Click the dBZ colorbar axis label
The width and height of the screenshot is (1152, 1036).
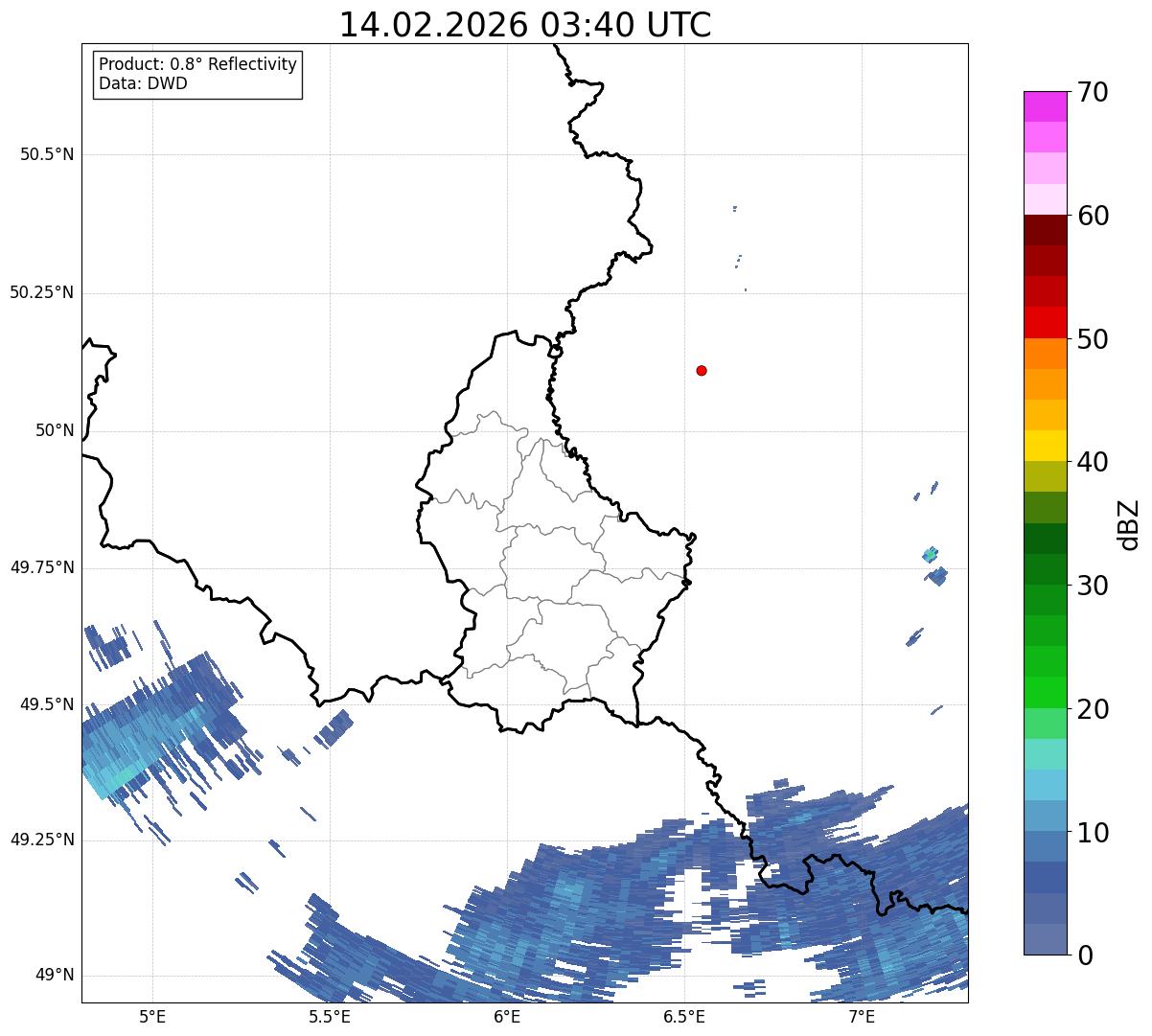pyautogui.click(x=1129, y=523)
